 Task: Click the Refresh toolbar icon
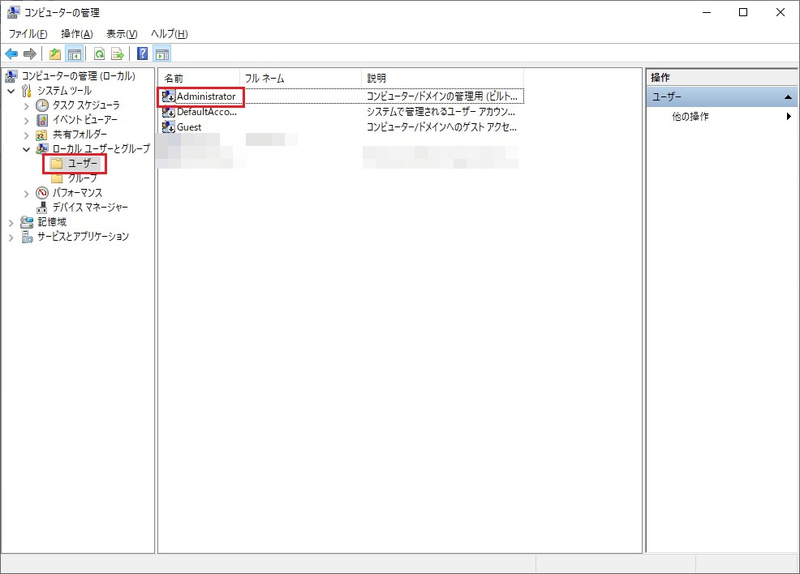coord(99,54)
